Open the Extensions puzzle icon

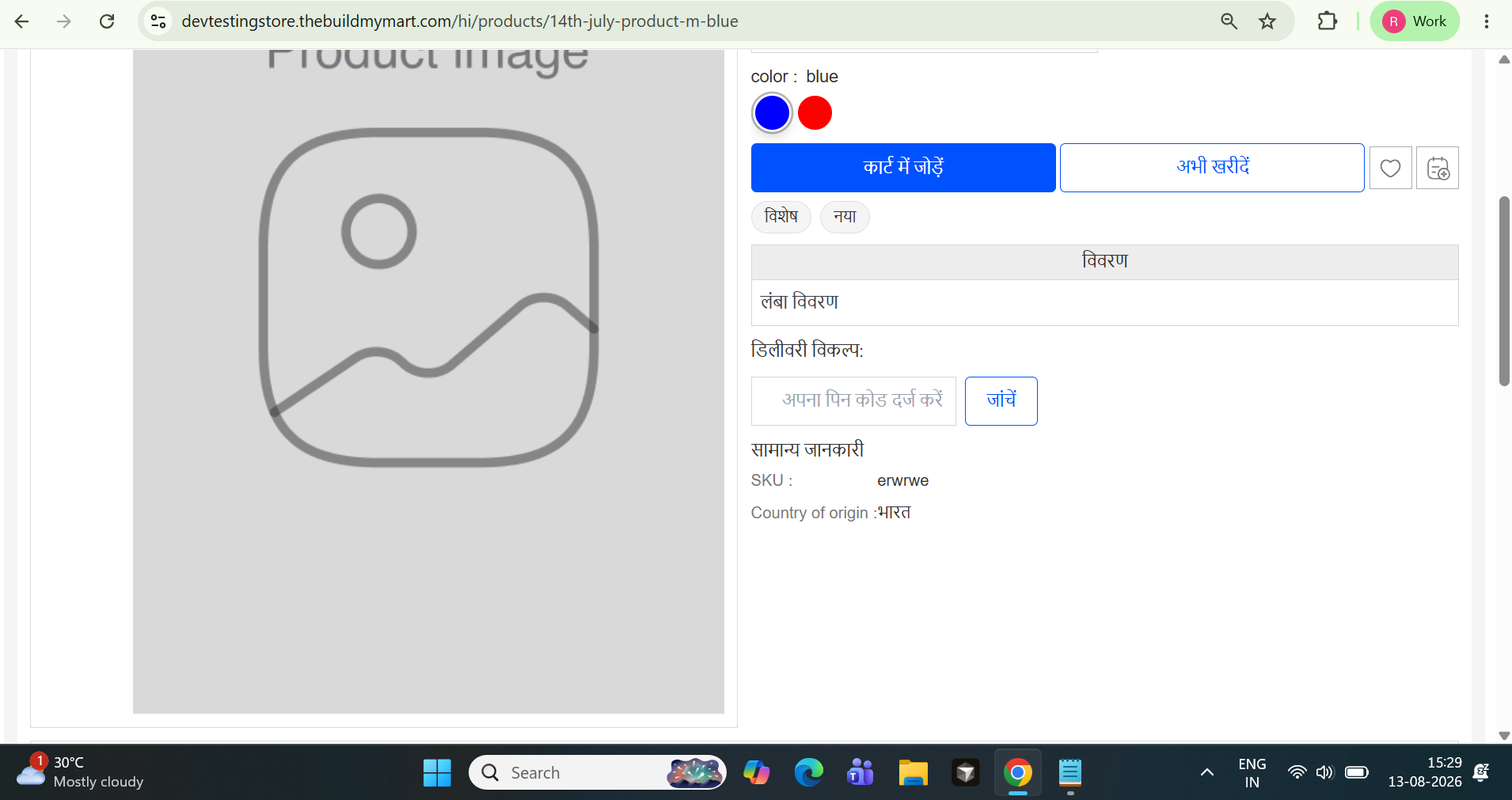click(1328, 21)
